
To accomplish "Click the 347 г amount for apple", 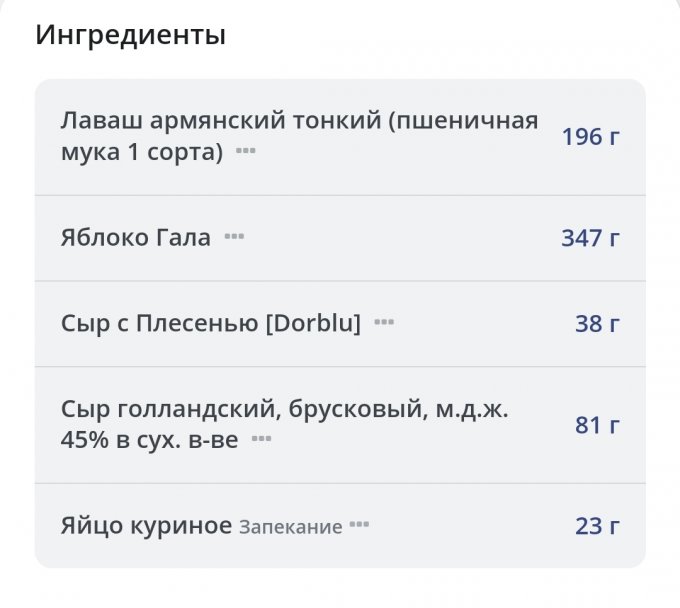I will (x=590, y=238).
